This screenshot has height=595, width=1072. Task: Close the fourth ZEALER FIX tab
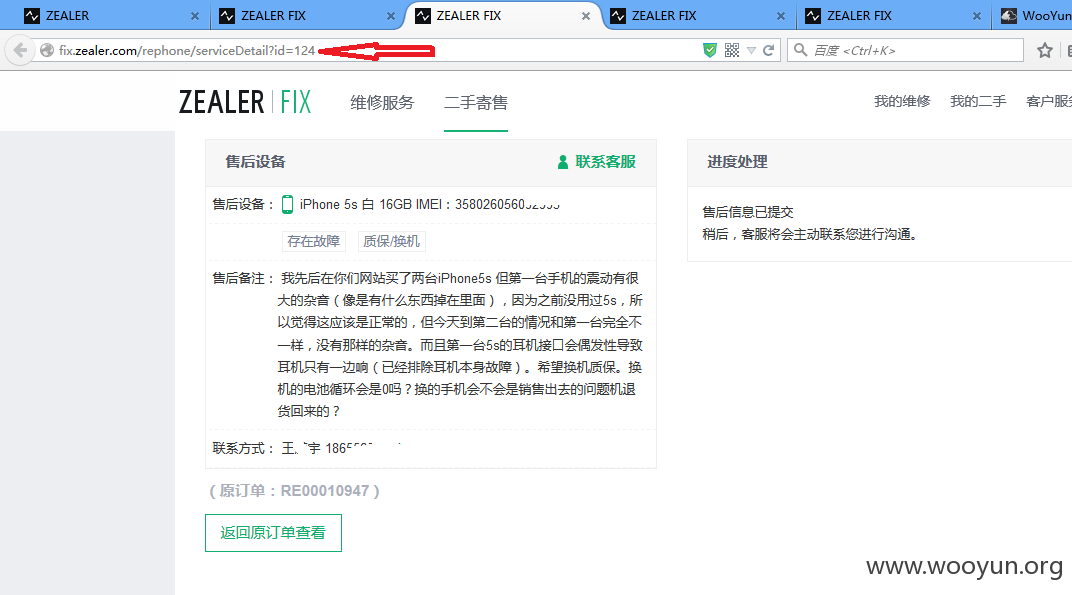(x=781, y=16)
